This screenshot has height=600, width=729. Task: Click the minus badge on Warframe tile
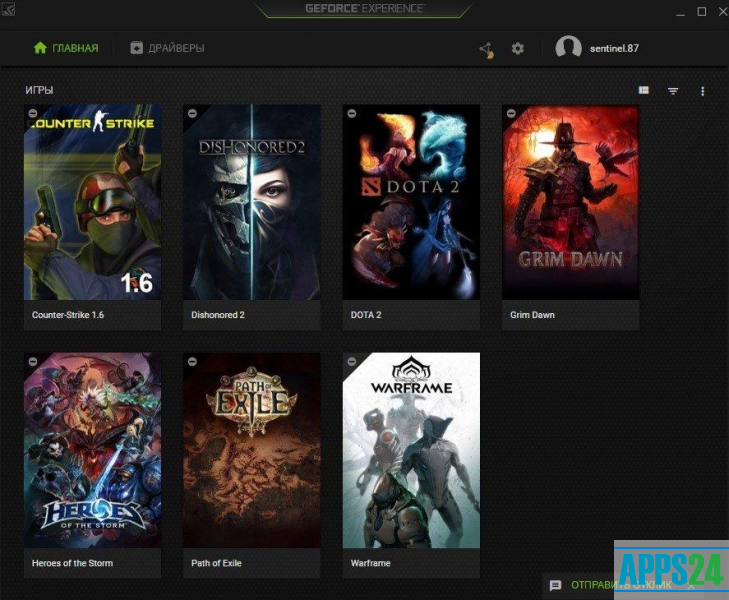point(351,361)
